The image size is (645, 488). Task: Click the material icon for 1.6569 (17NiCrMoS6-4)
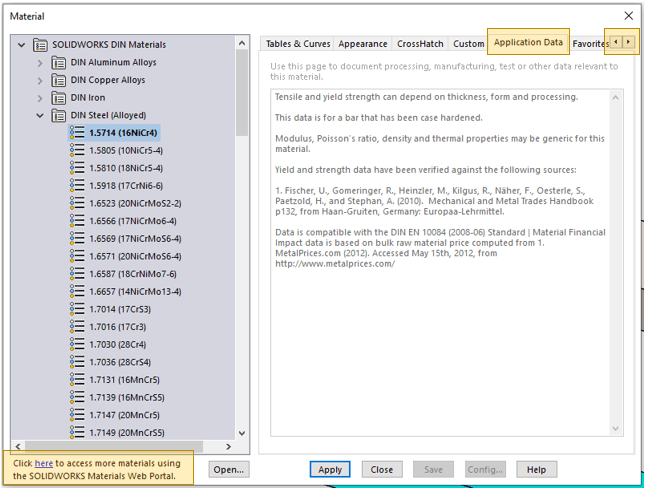click(77, 239)
